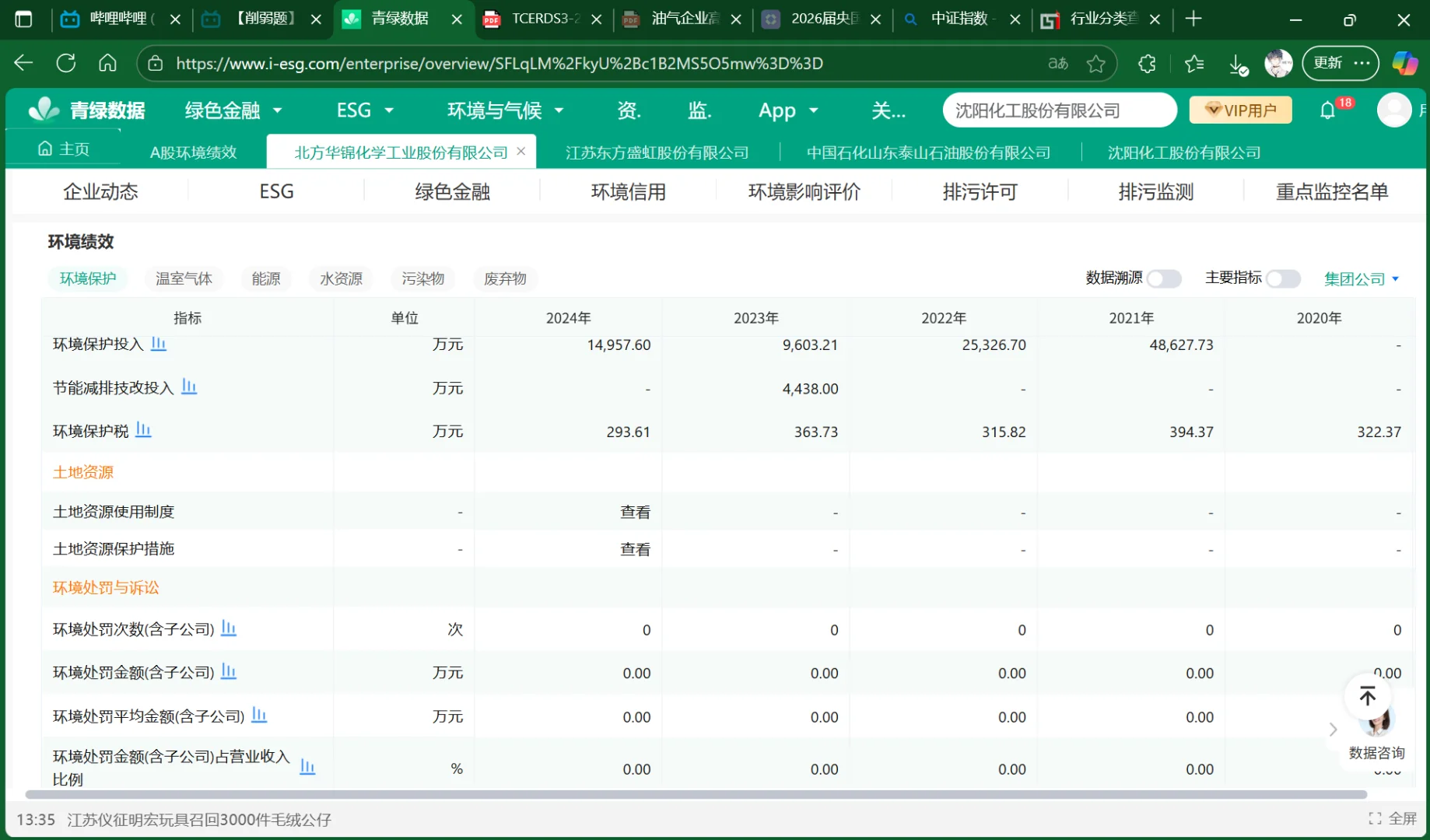
Task: Open the 集团公司 scope dropdown
Action: [x=1362, y=278]
